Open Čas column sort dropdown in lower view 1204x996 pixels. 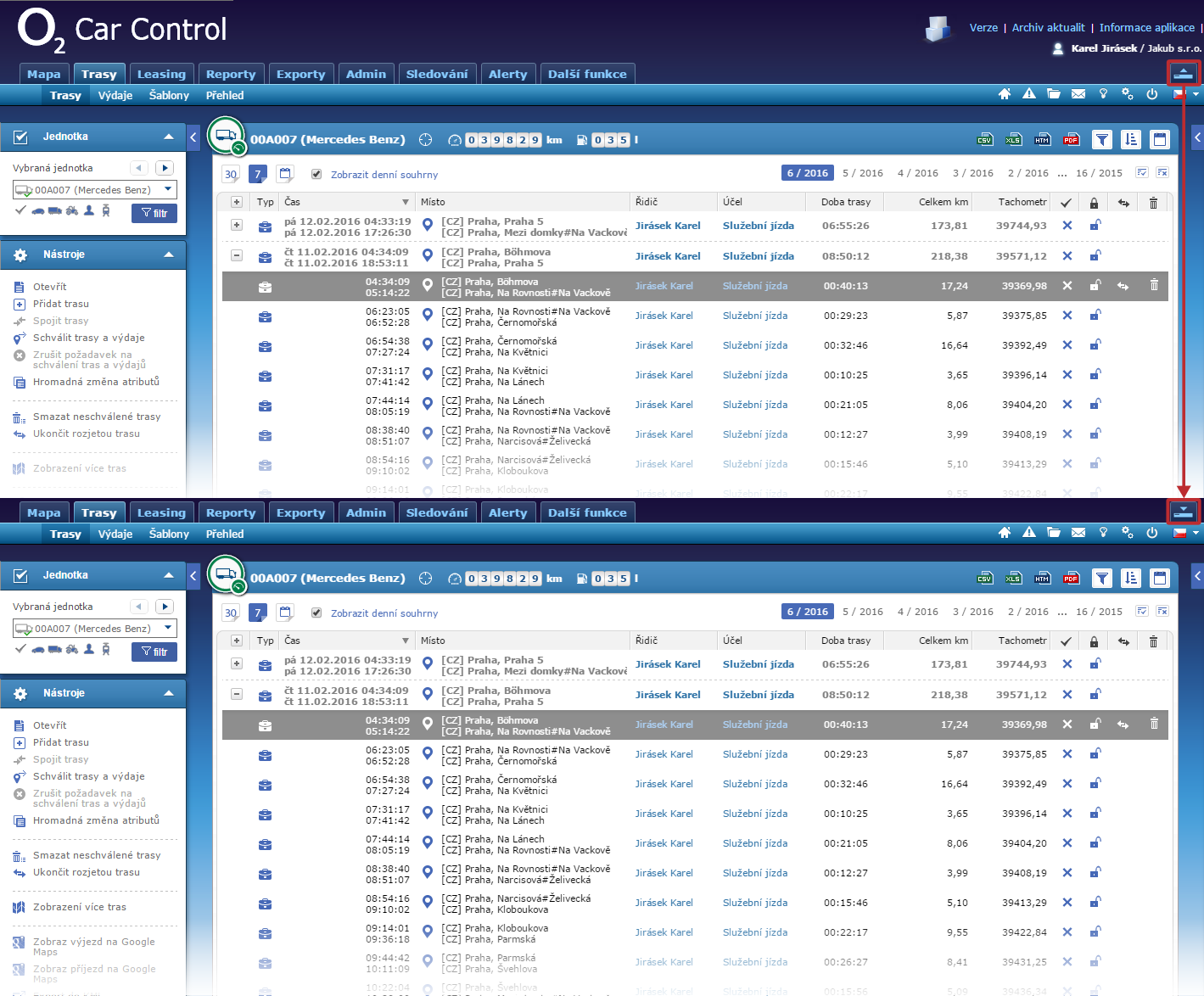[x=406, y=641]
